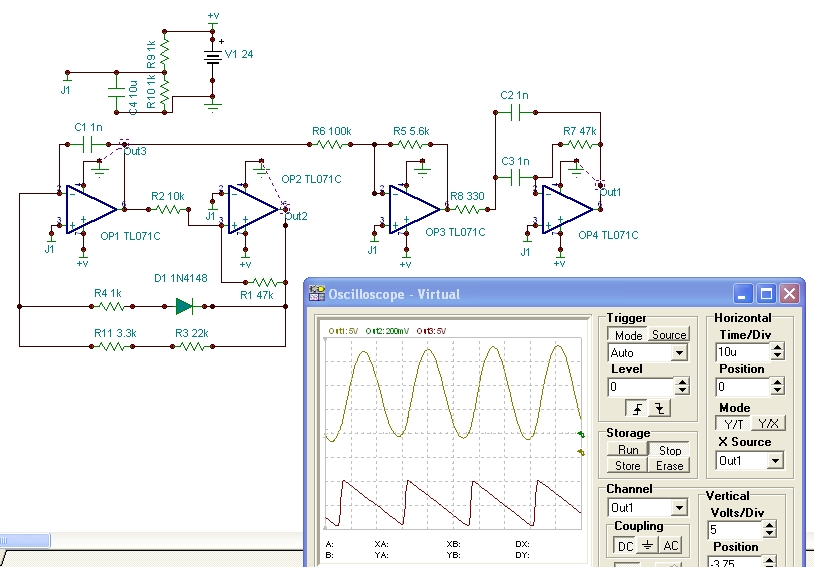Click the Run storage button
The image size is (814, 567).
pyautogui.click(x=628, y=450)
